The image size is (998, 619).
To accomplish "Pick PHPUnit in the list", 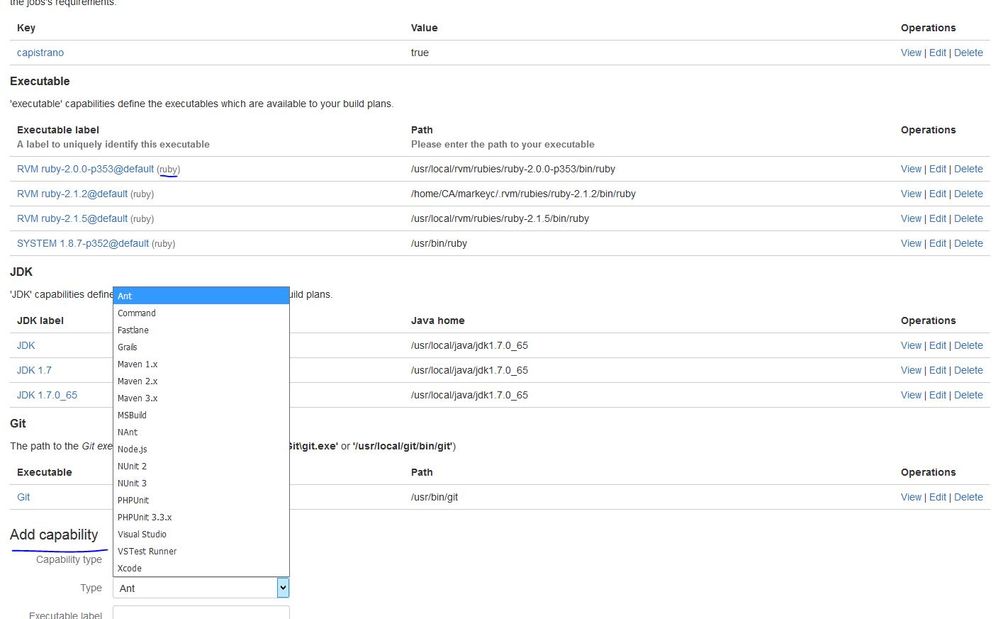I will [x=201, y=501].
